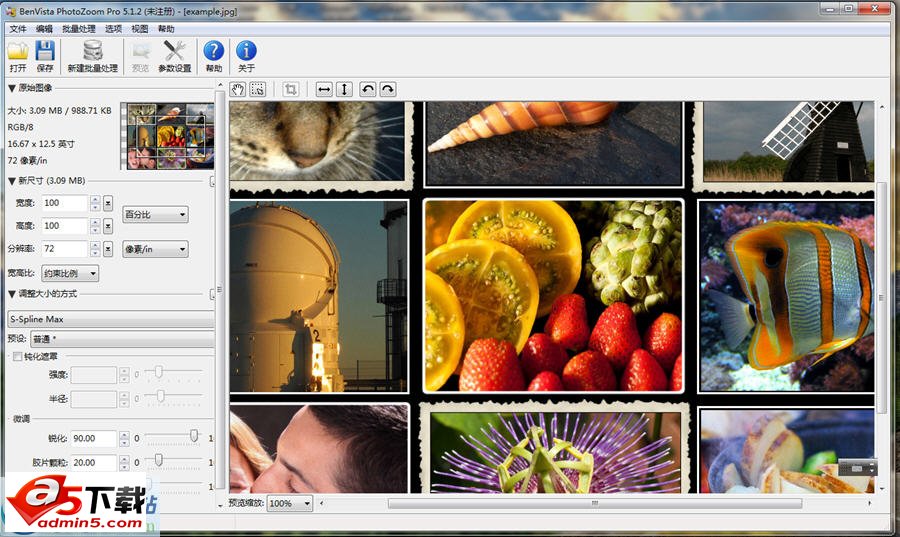Open 参数设置 preferences tools icon
The height and width of the screenshot is (537, 900).
click(x=176, y=52)
